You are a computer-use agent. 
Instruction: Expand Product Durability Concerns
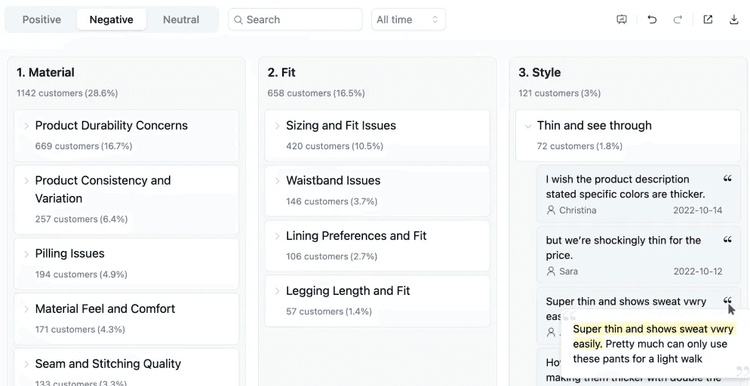click(x=27, y=126)
